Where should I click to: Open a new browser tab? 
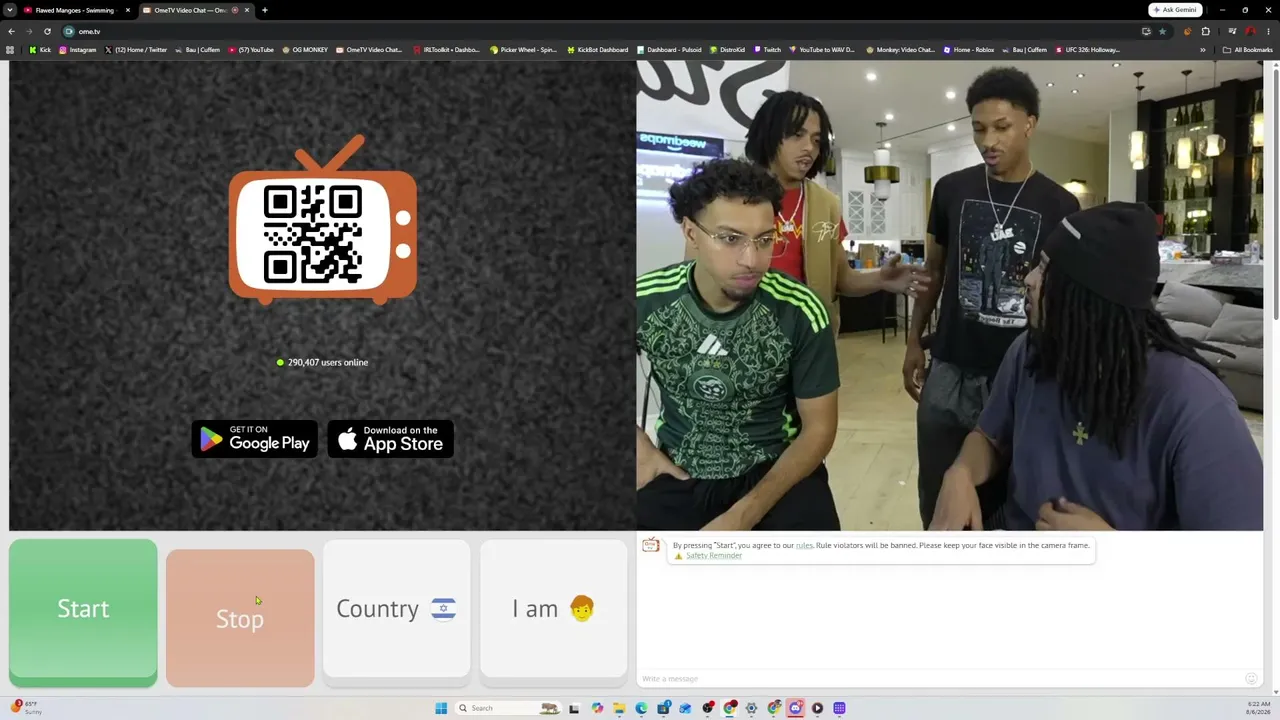[265, 10]
